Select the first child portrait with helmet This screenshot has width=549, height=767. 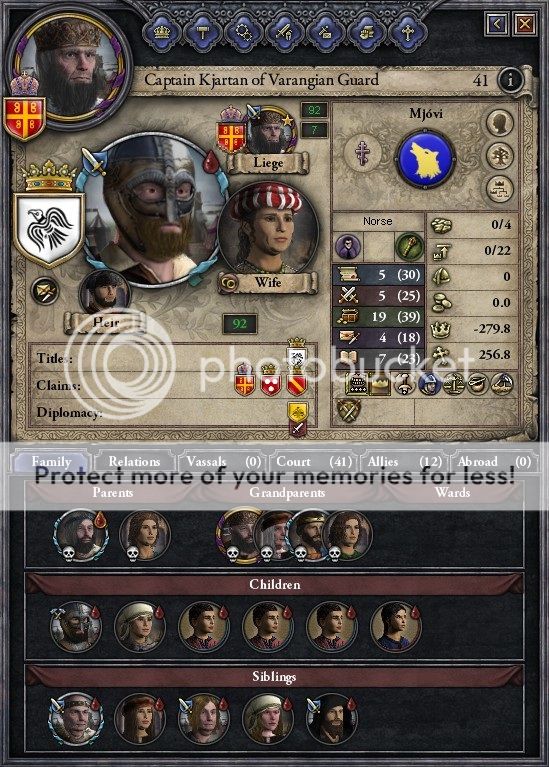75,627
